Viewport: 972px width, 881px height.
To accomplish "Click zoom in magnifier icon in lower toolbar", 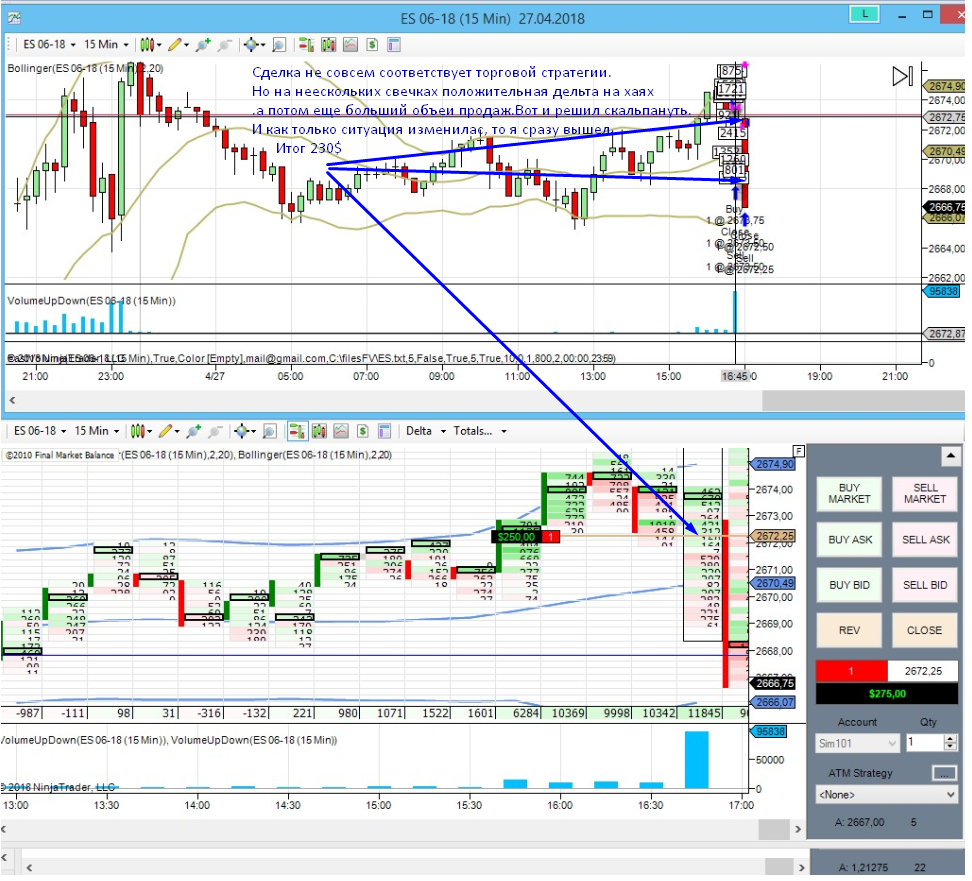I will (x=193, y=431).
